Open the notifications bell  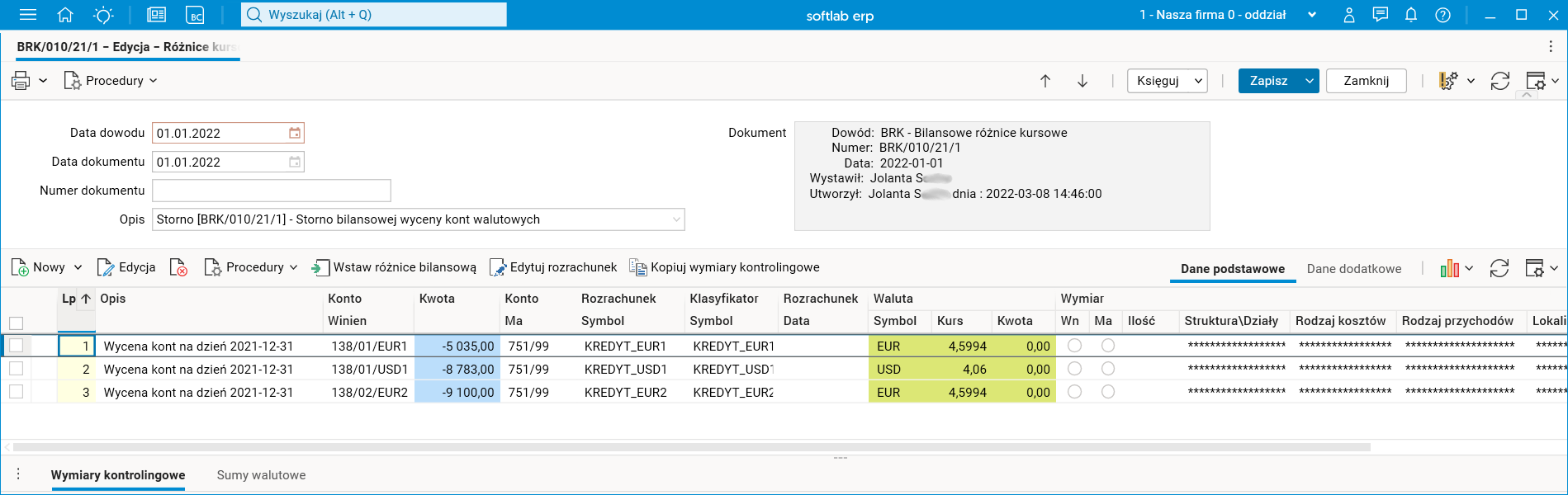pos(1411,15)
